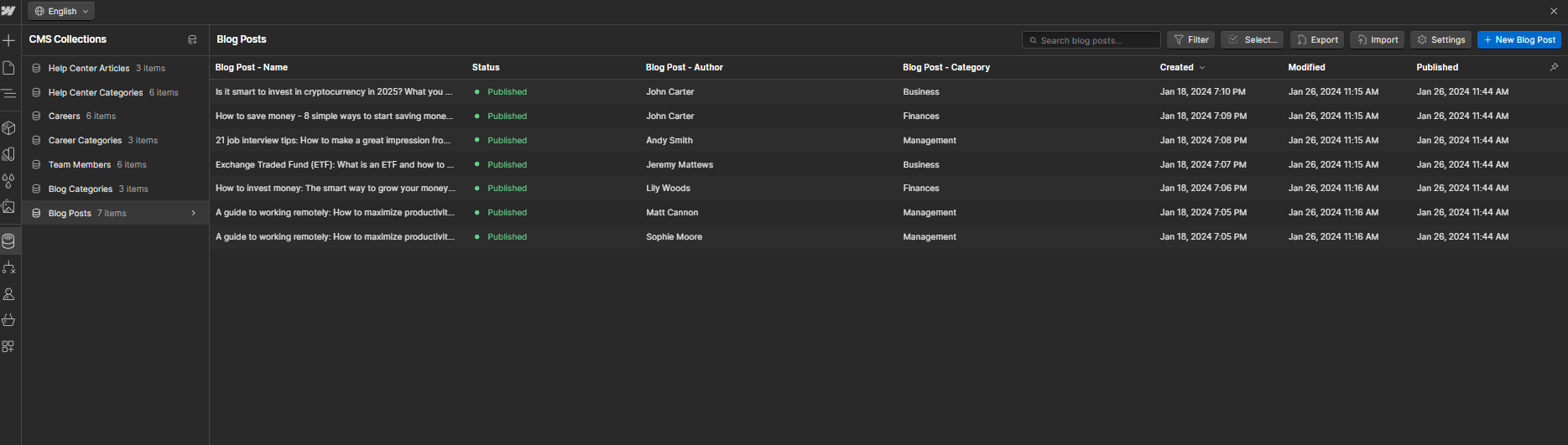The width and height of the screenshot is (1568, 445).
Task: Open the How to save money post
Action: point(334,116)
